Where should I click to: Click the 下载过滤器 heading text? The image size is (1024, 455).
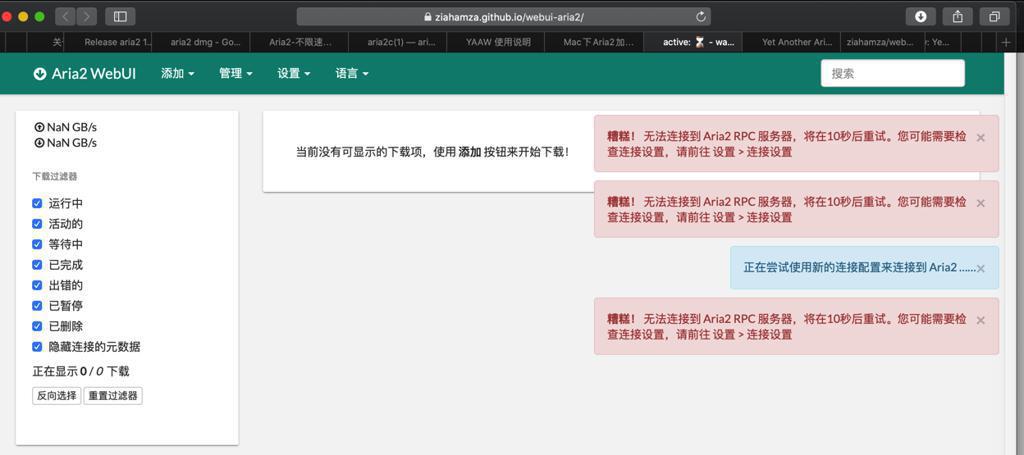[55, 176]
